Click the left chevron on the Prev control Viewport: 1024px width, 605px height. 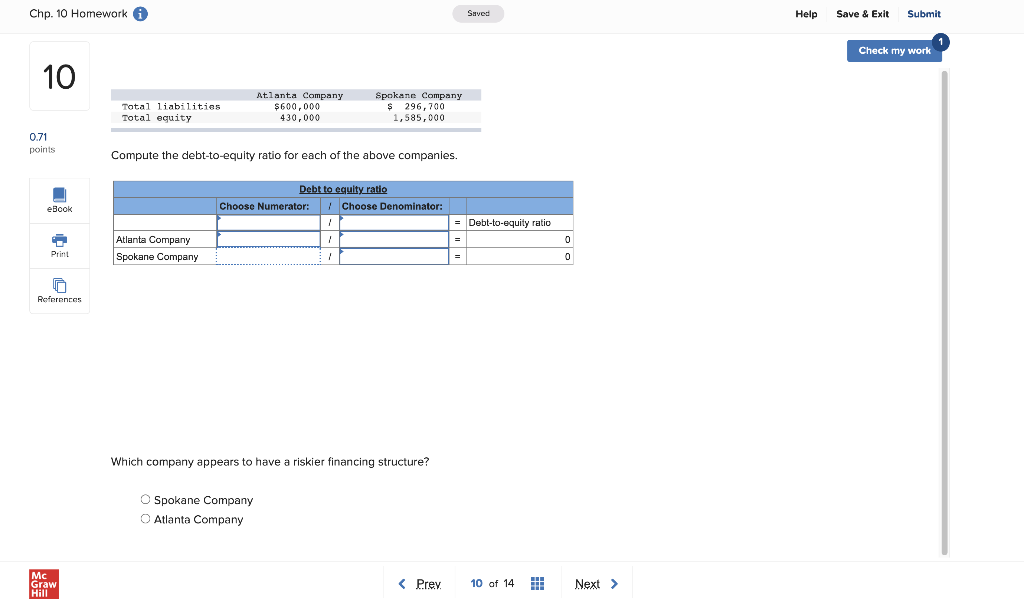pos(404,583)
